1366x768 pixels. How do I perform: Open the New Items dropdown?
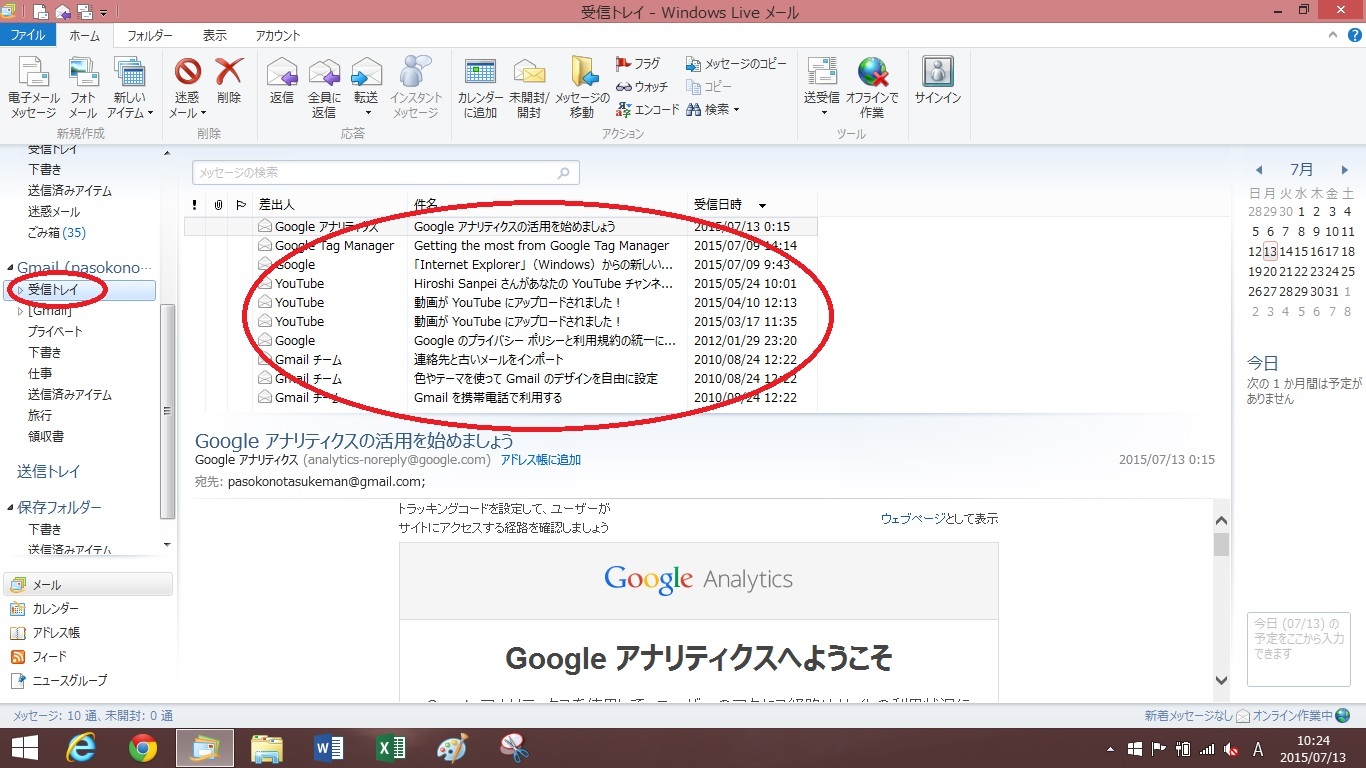click(x=130, y=88)
